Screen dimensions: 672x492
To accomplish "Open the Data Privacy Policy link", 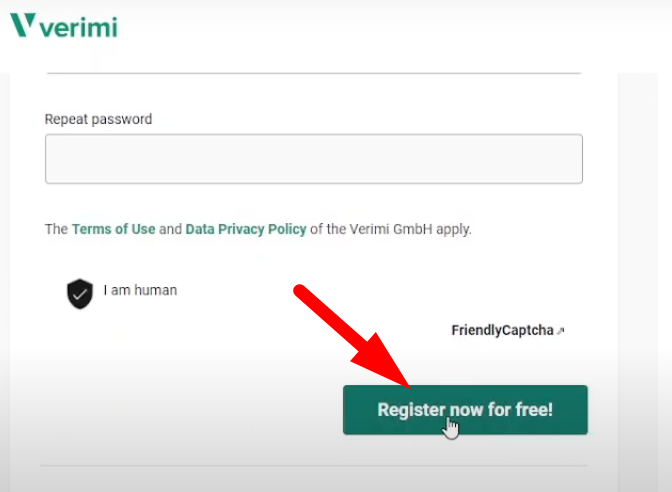I will (x=246, y=229).
